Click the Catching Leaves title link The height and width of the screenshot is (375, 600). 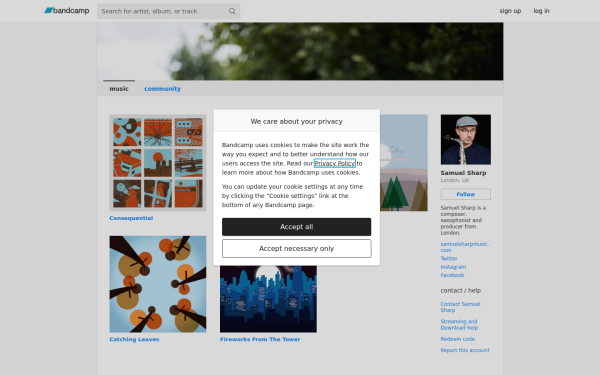(134, 339)
